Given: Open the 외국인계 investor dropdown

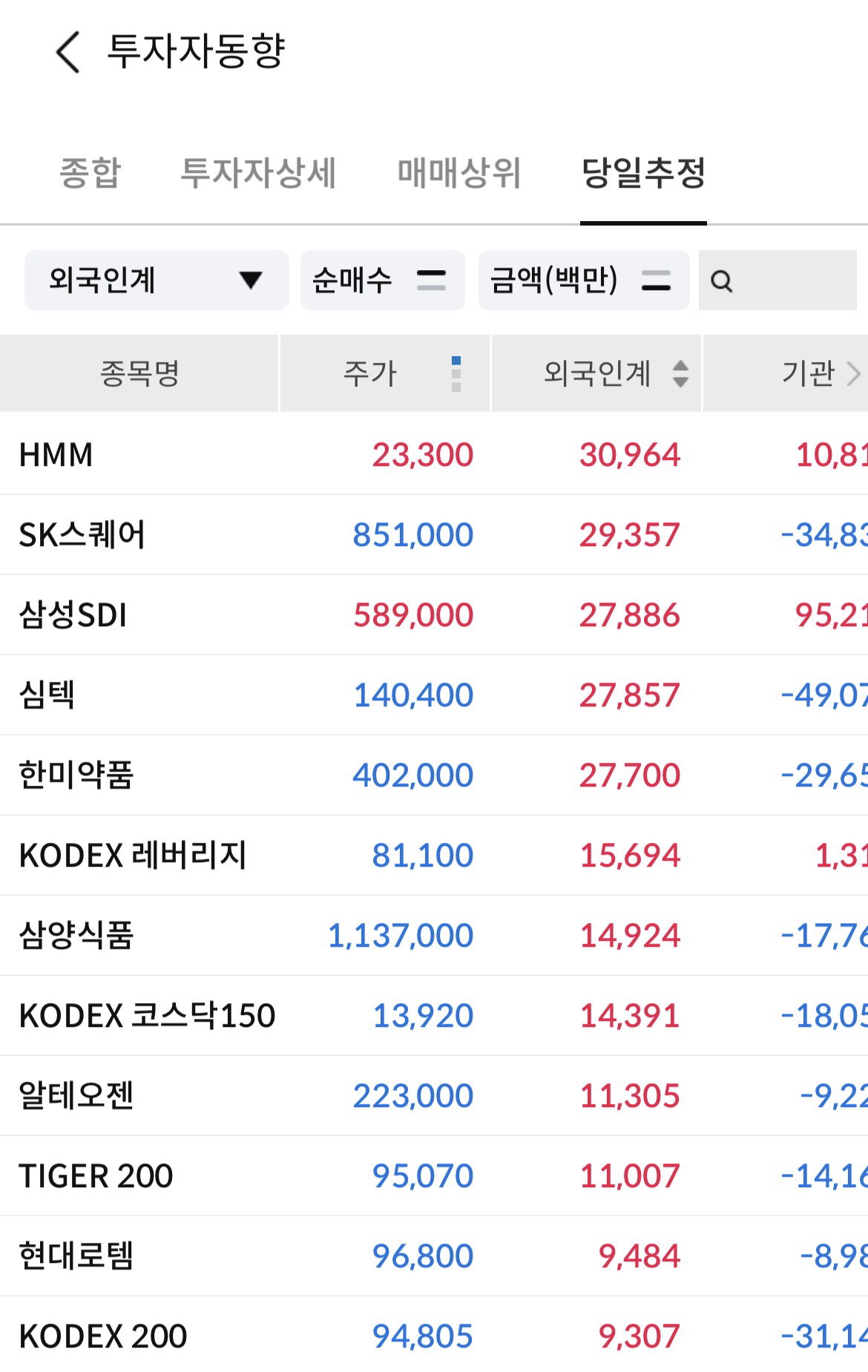Looking at the screenshot, I should (157, 280).
